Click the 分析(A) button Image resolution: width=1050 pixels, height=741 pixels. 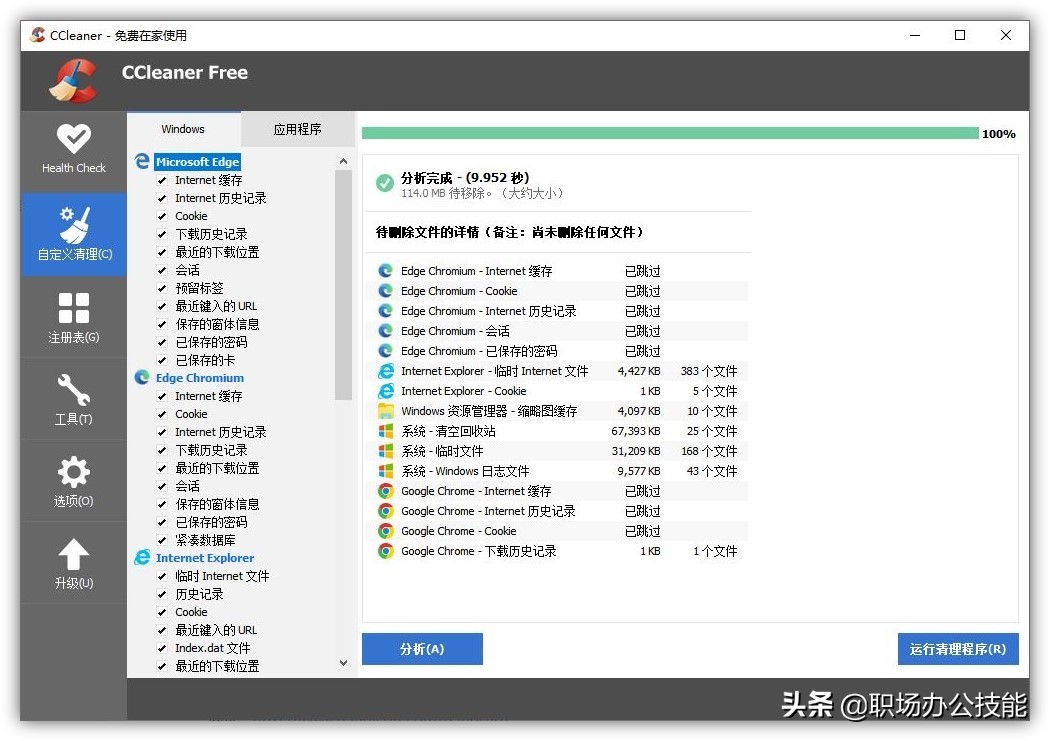tap(421, 649)
